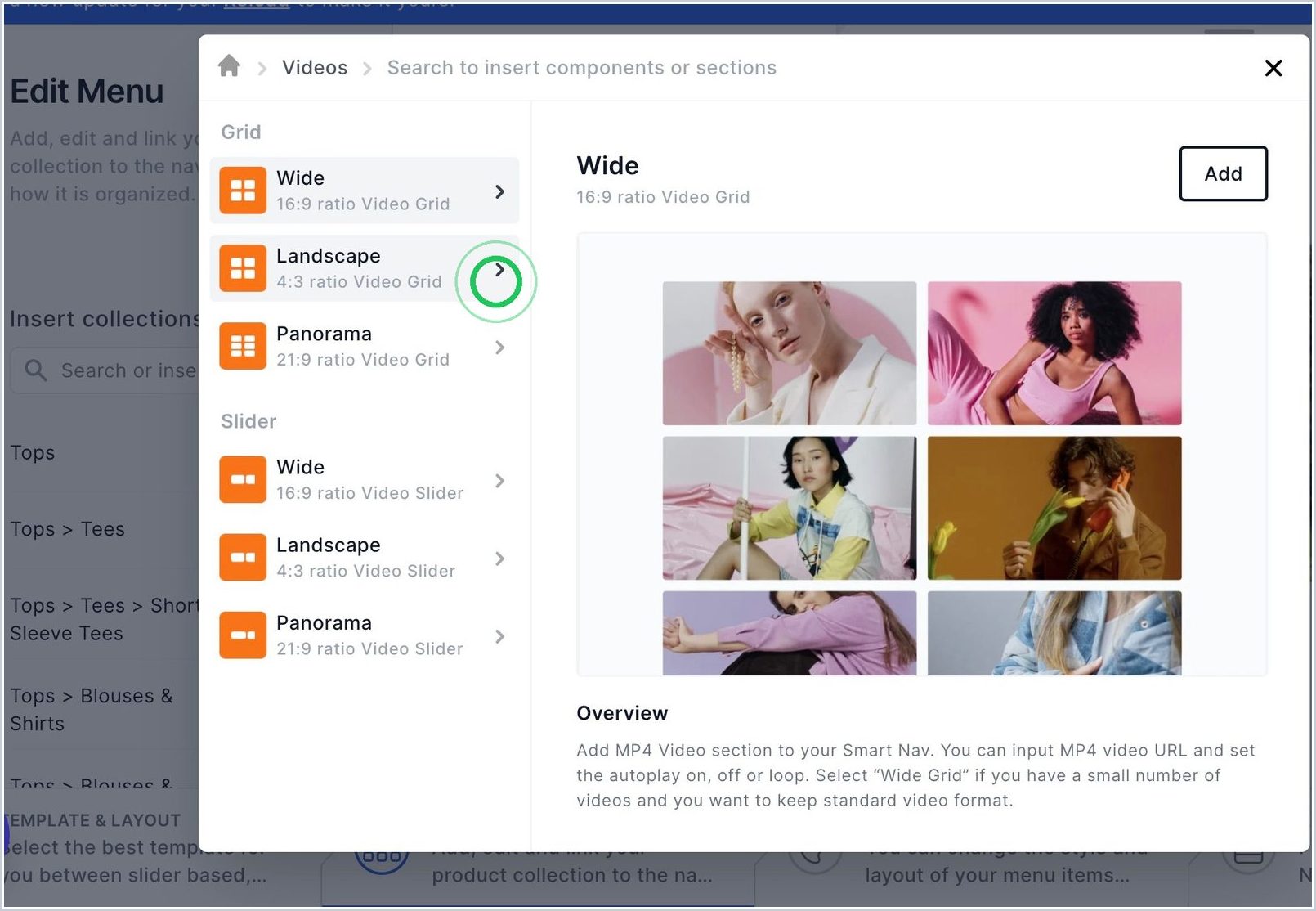The image size is (1316, 911).
Task: Click the Panorama 21:9 Video Grid icon
Action: pyautogui.click(x=243, y=346)
